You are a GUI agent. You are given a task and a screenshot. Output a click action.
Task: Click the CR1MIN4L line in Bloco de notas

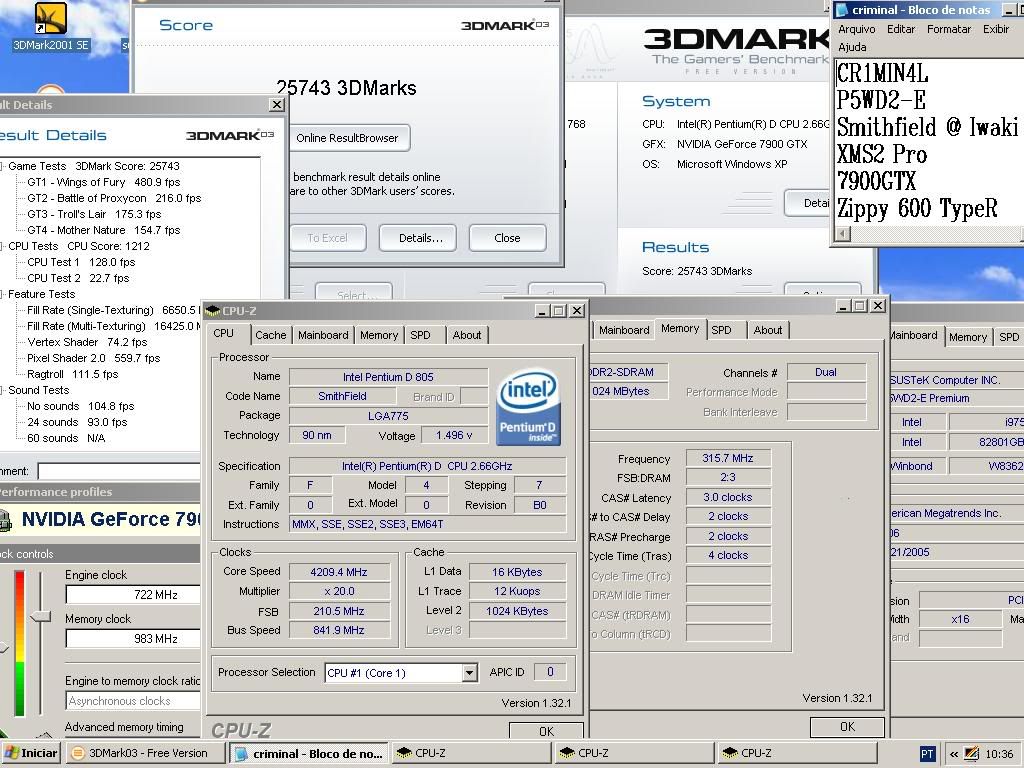pyautogui.click(x=882, y=73)
